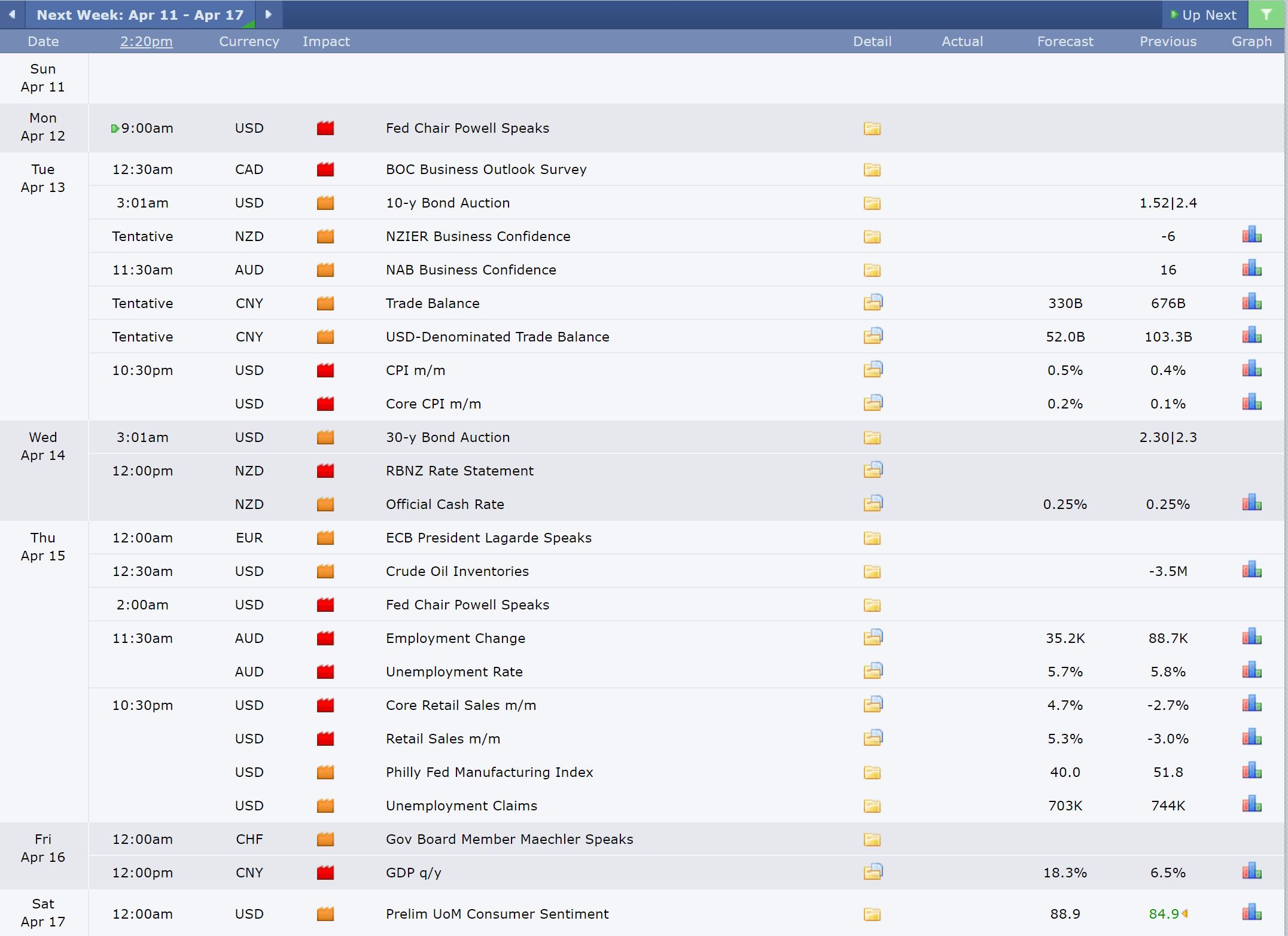
Task: Click the Up Next button
Action: click(x=1204, y=15)
